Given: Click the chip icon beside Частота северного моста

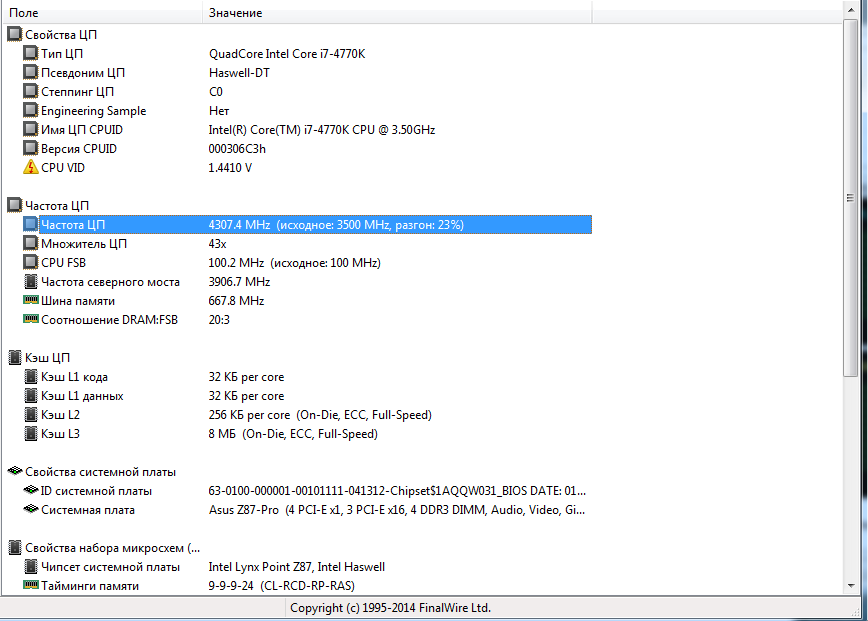Looking at the screenshot, I should pyautogui.click(x=31, y=281).
